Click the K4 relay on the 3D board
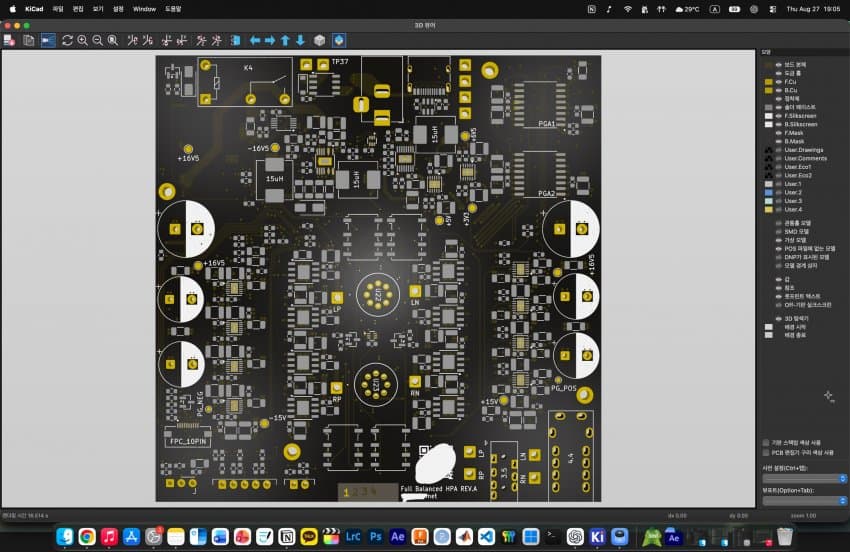The width and height of the screenshot is (850, 552). click(x=245, y=81)
